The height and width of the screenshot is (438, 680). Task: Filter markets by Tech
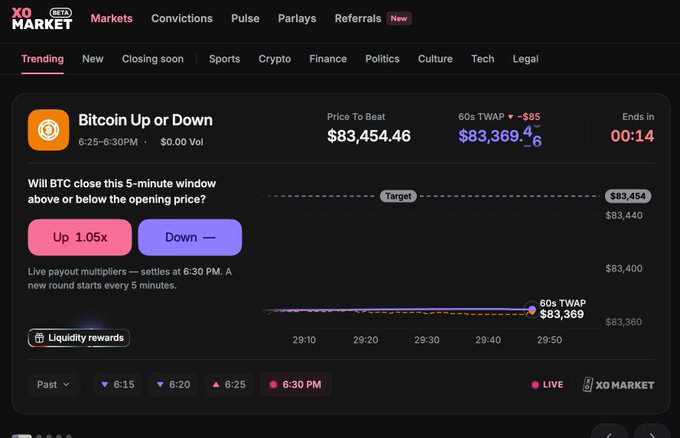point(483,59)
